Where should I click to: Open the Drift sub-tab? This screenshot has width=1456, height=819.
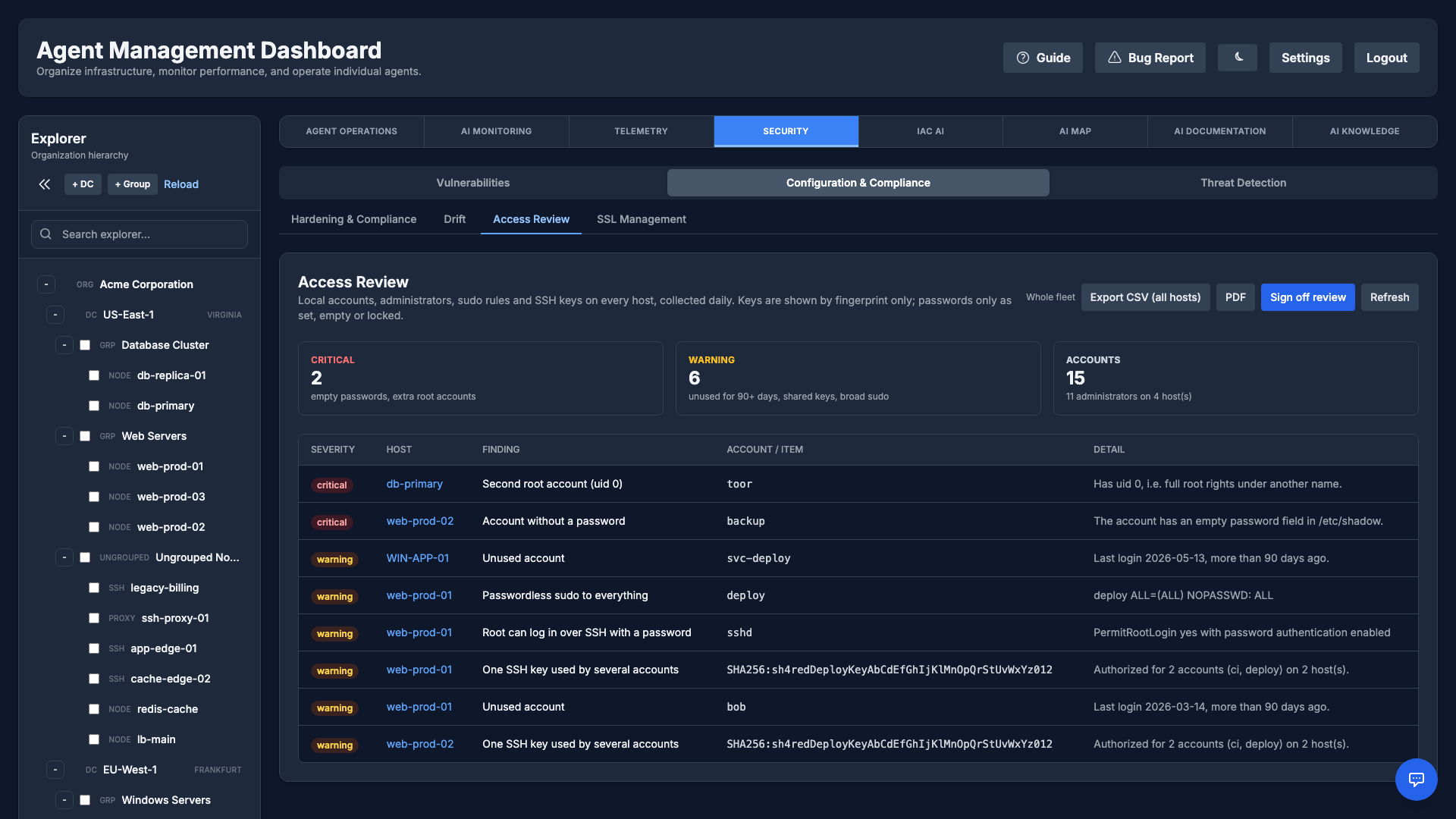pos(455,219)
